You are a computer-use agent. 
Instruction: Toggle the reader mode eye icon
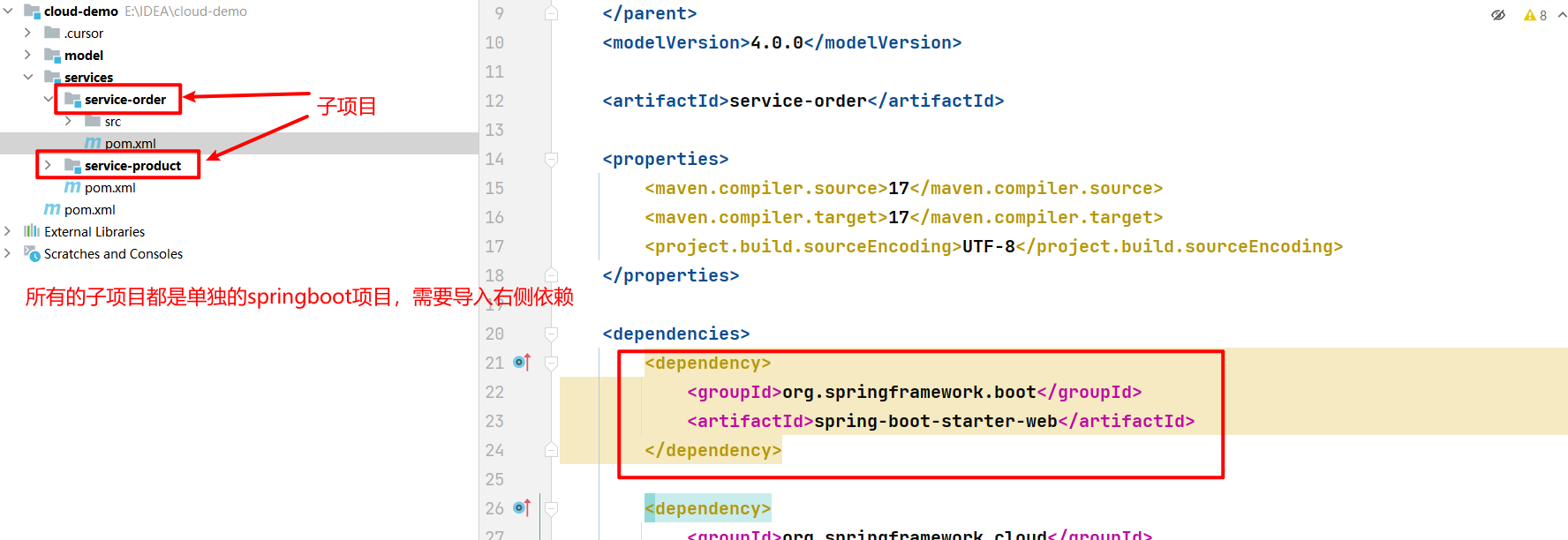coord(1498,15)
